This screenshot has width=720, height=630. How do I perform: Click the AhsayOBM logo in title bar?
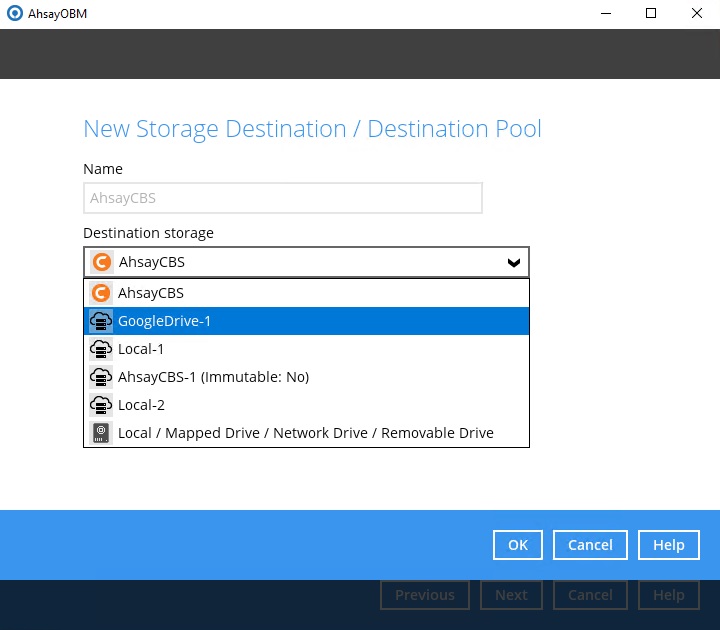click(x=15, y=13)
